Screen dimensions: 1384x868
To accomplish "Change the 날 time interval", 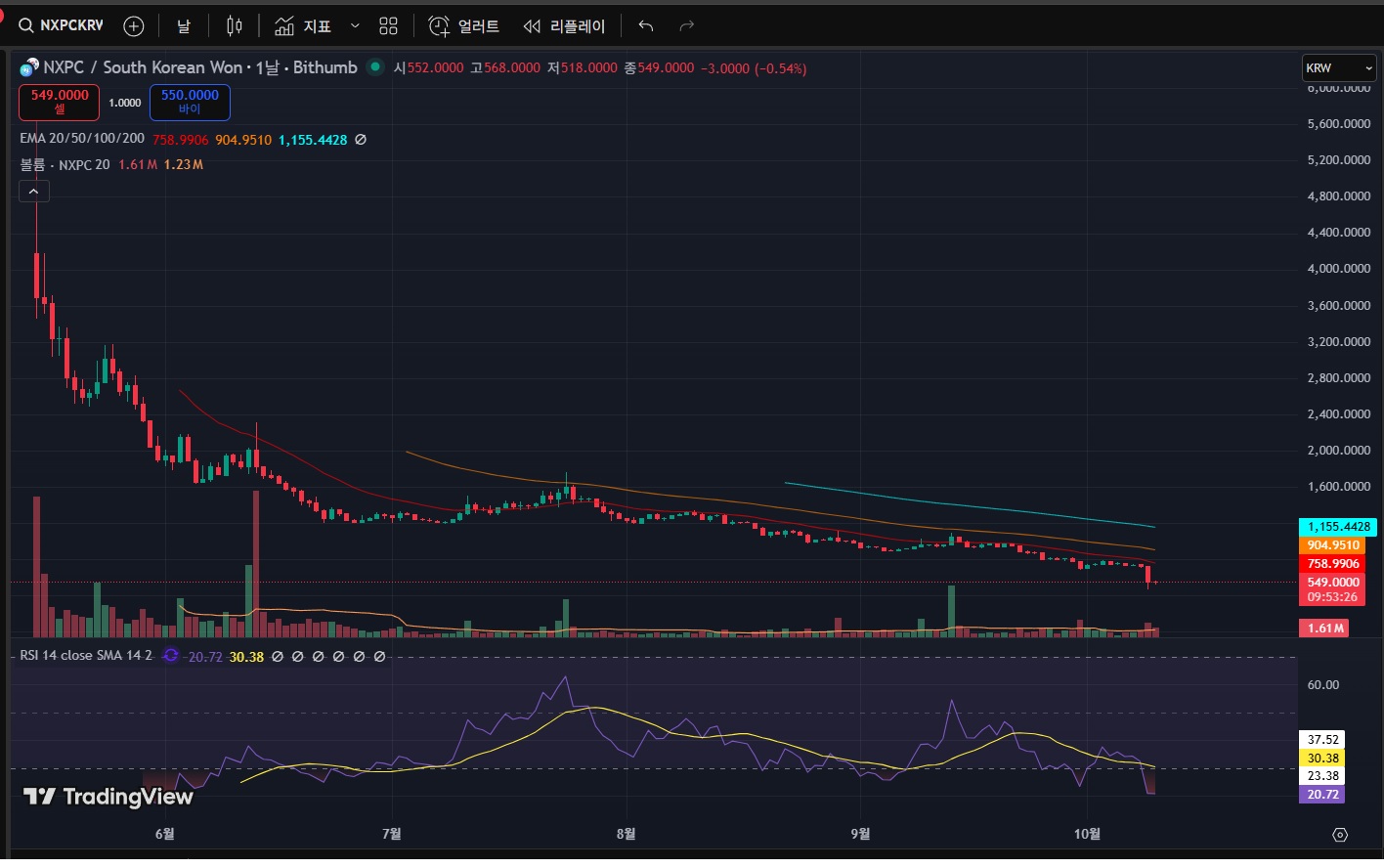I will [184, 26].
